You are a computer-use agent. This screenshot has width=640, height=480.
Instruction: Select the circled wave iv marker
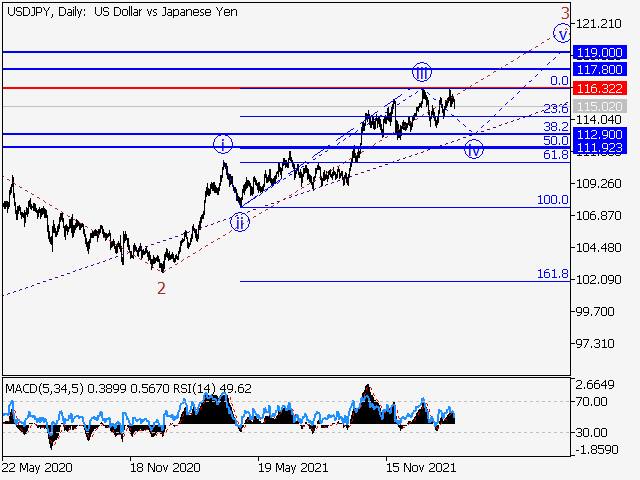click(x=474, y=149)
